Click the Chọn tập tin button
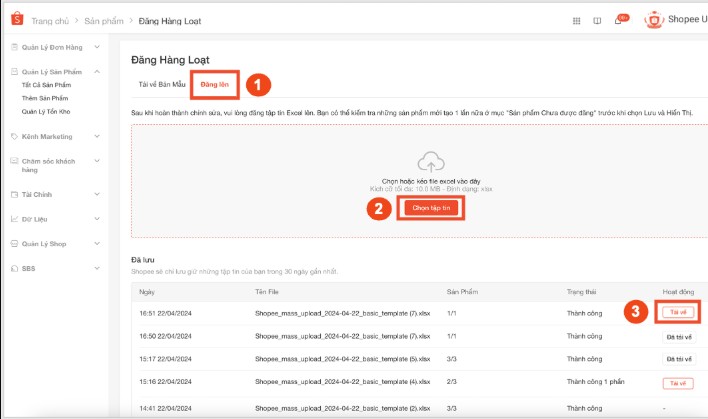This screenshot has width=708, height=419. click(431, 208)
